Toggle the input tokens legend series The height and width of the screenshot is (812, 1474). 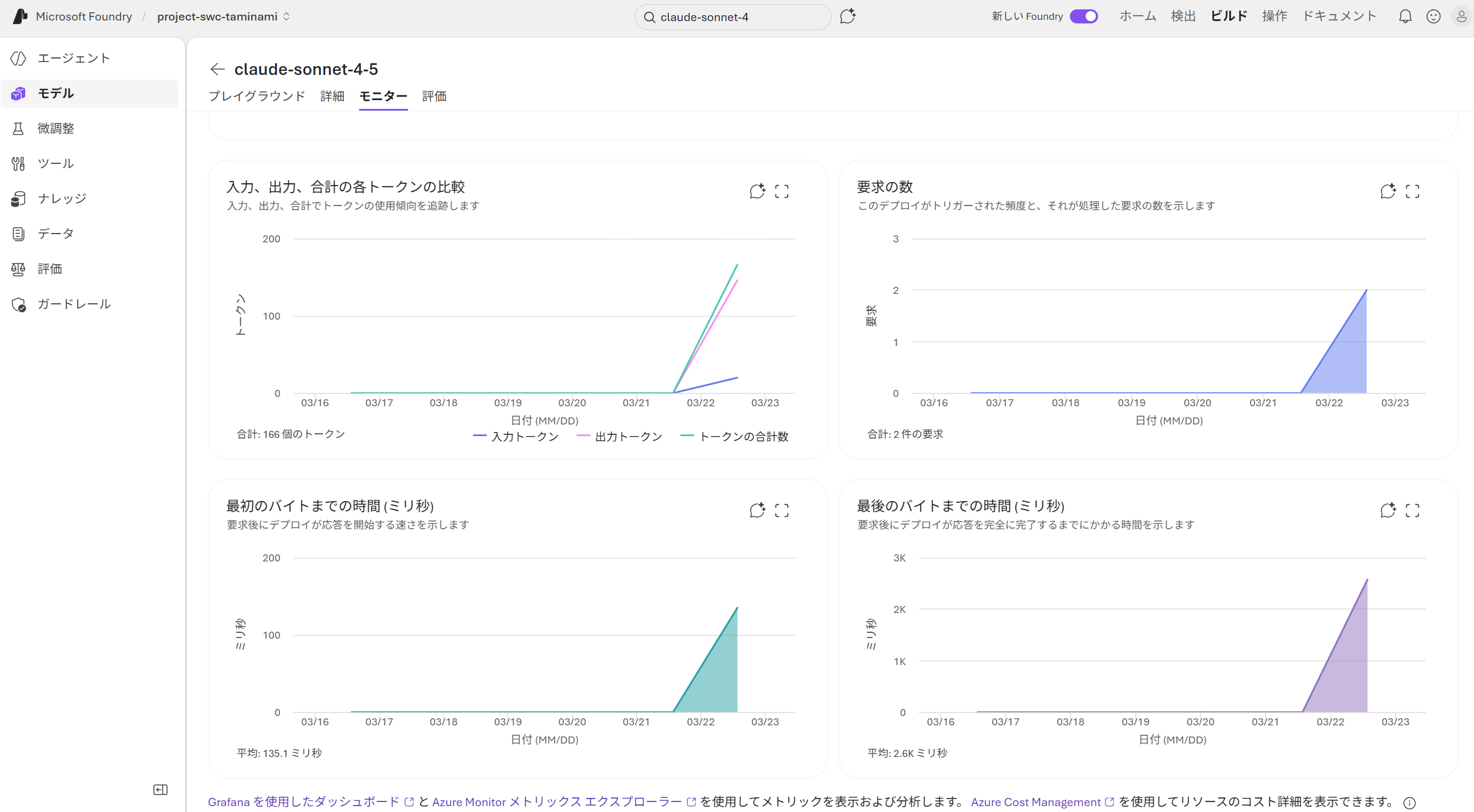click(x=516, y=437)
